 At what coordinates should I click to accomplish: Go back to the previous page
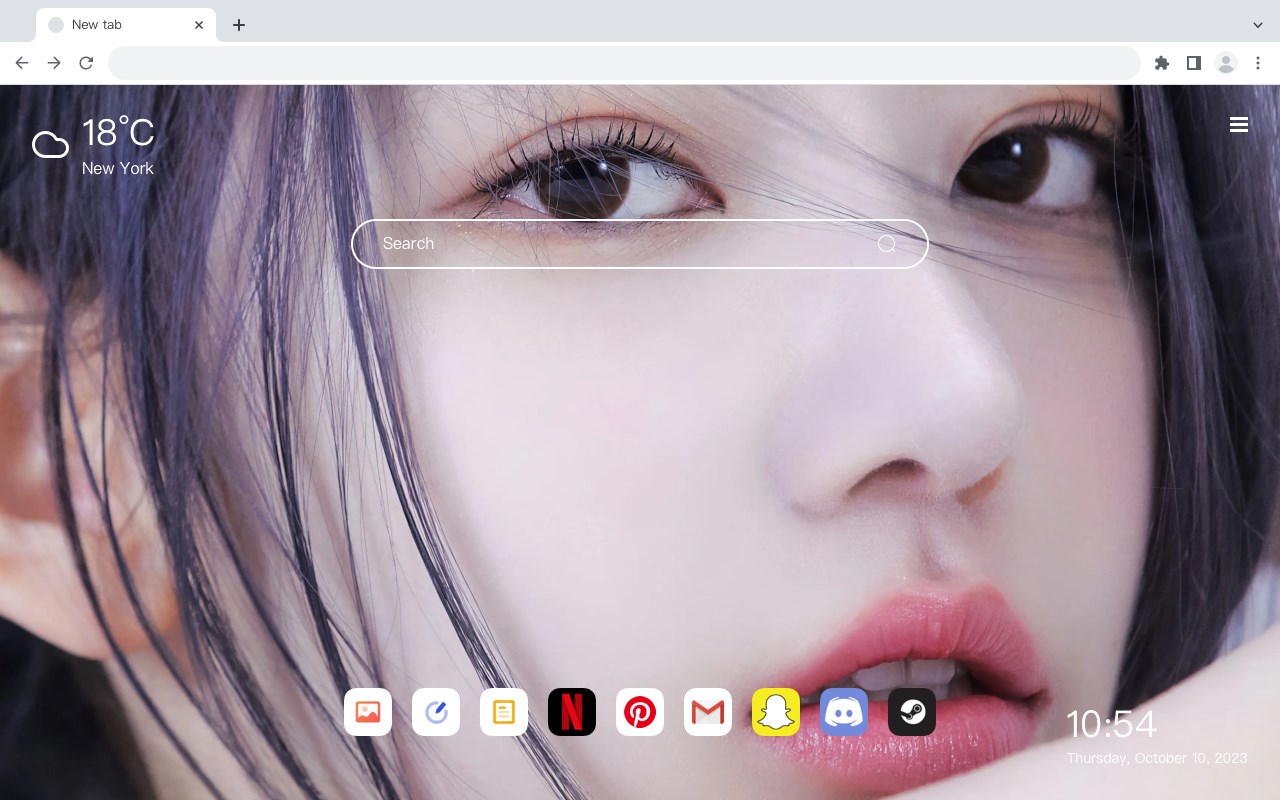point(22,63)
